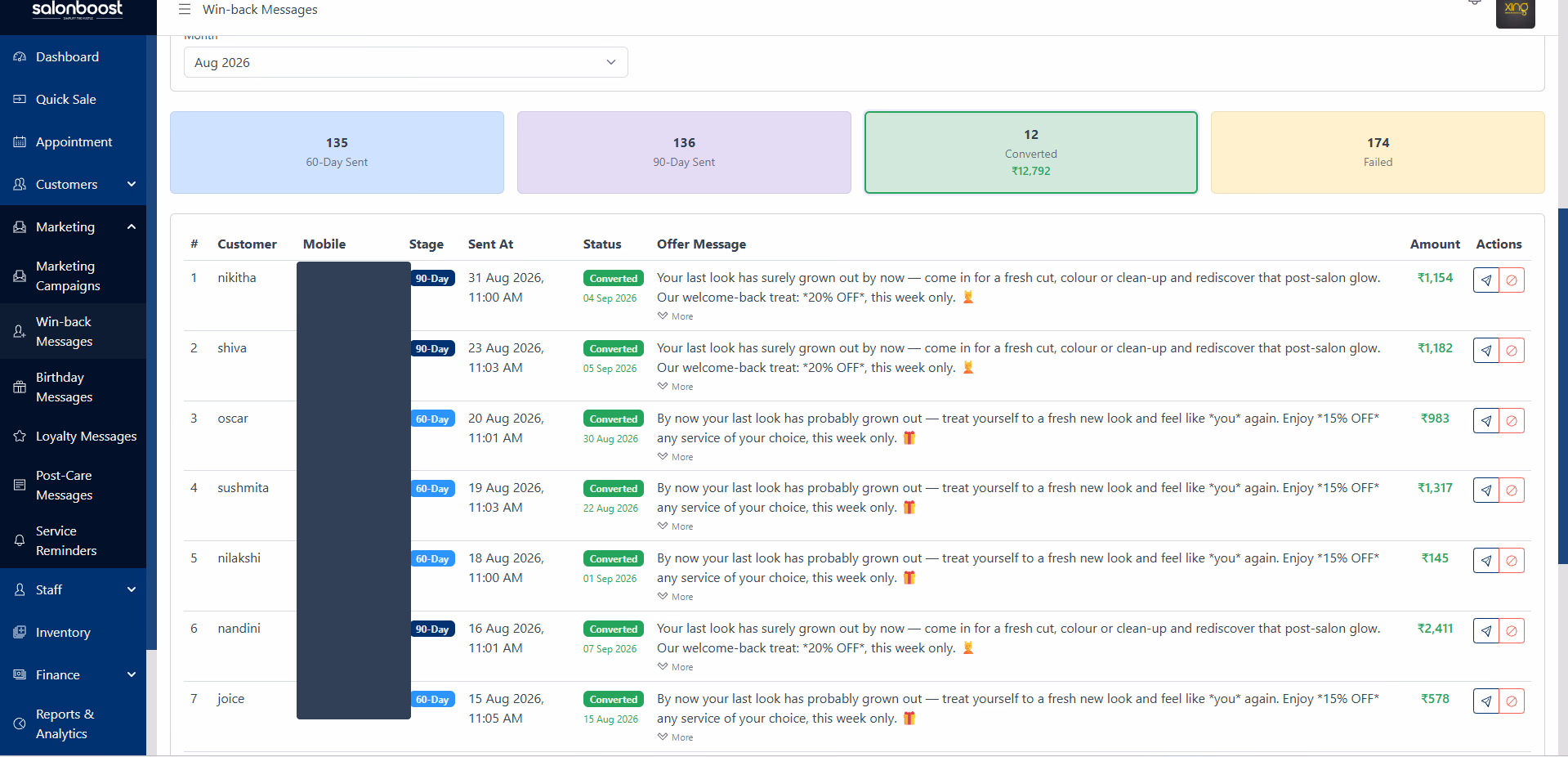Resend message for nandini's row
1568x757 pixels.
coord(1486,631)
